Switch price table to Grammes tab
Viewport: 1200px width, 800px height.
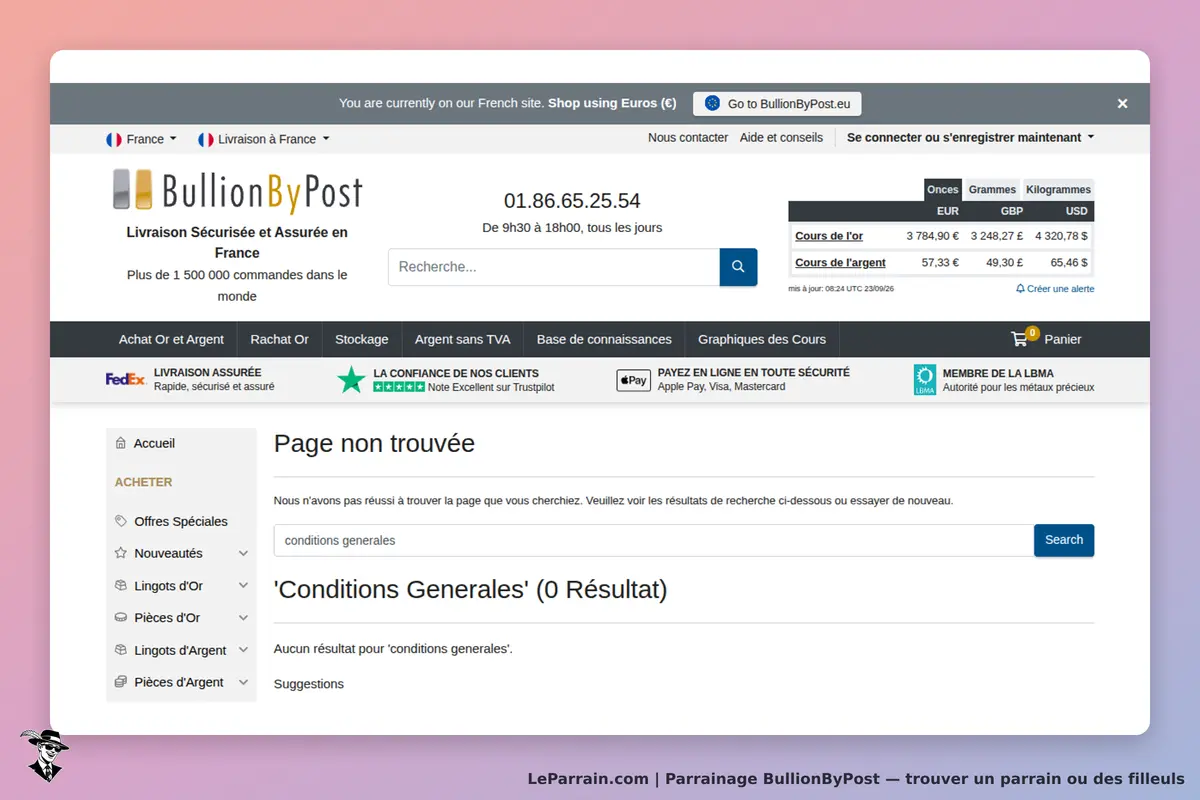point(992,189)
